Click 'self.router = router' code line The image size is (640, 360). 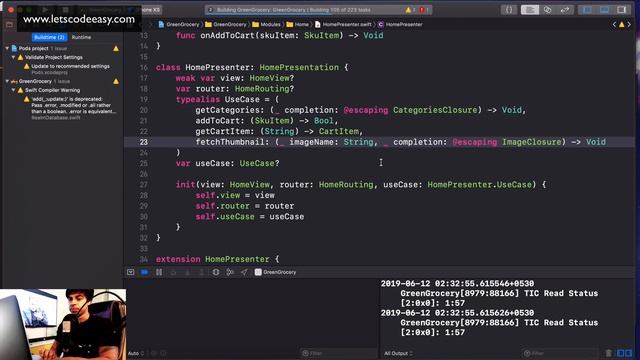[244, 206]
